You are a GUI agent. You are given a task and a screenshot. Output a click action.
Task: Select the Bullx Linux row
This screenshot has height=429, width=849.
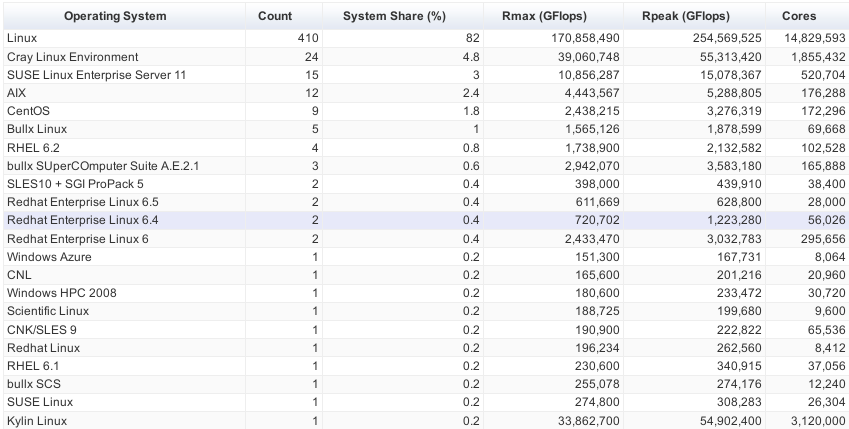[426, 129]
